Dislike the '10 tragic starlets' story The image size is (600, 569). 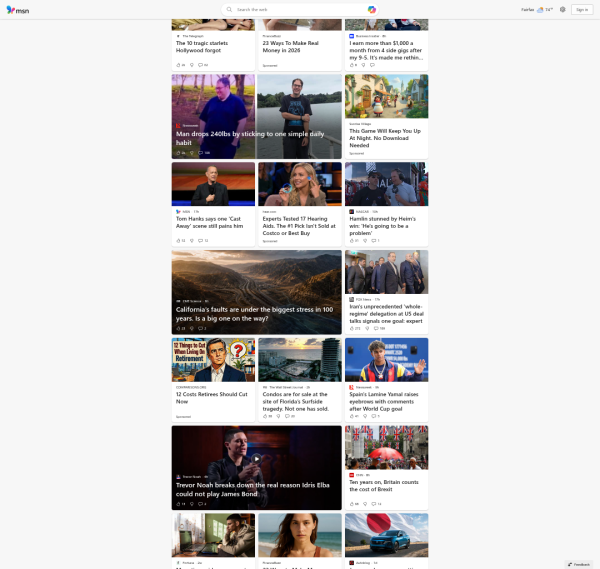click(x=192, y=65)
